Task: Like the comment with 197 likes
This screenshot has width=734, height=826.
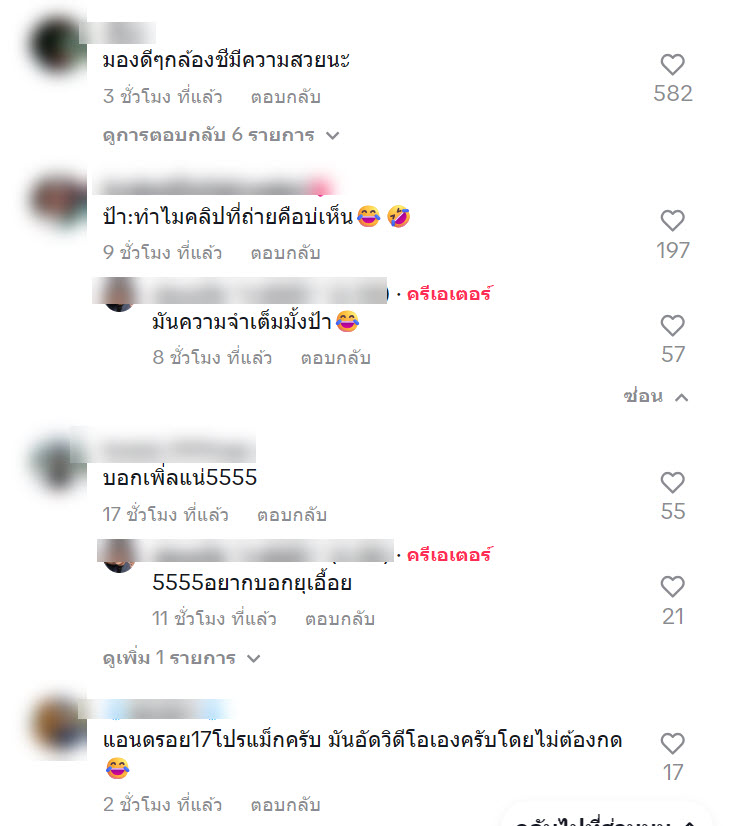Action: (x=672, y=221)
